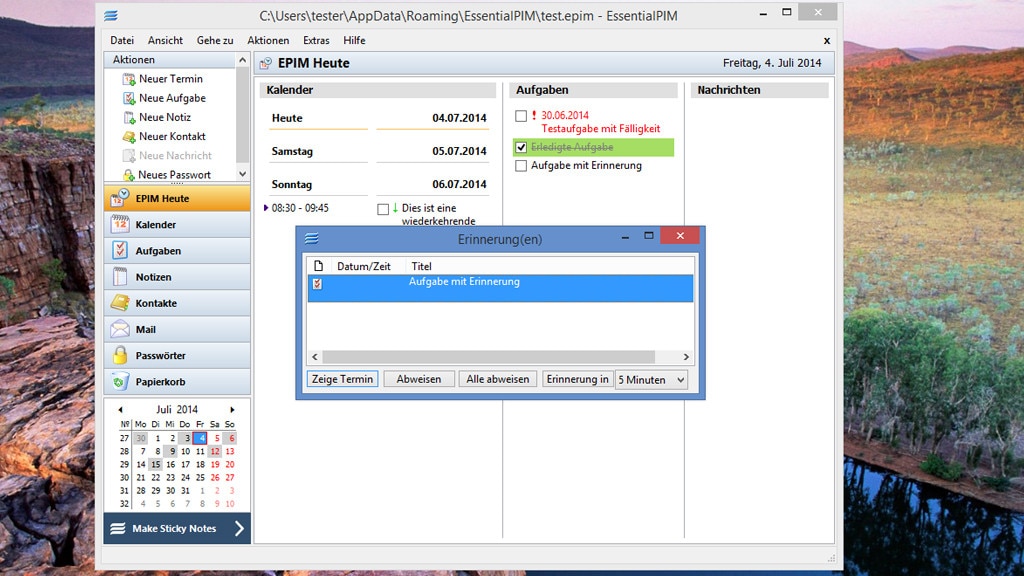The image size is (1024, 576).
Task: Click the Passwörter padlock icon in sidebar
Action: 120,355
